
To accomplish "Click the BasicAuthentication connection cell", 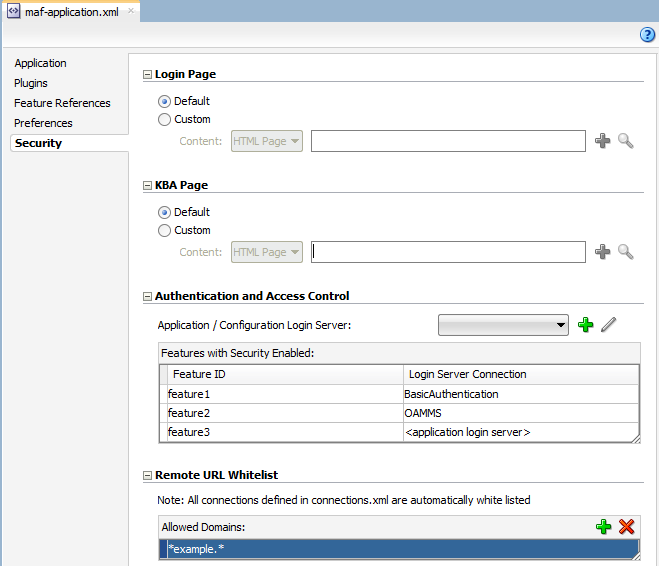I will pyautogui.click(x=521, y=394).
